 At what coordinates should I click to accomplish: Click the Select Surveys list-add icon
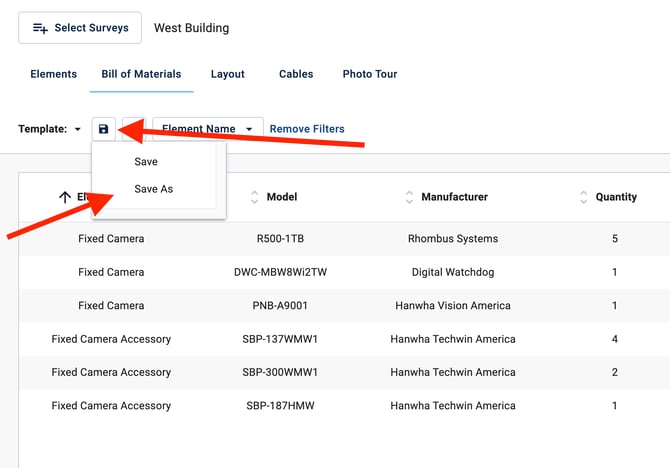point(40,28)
